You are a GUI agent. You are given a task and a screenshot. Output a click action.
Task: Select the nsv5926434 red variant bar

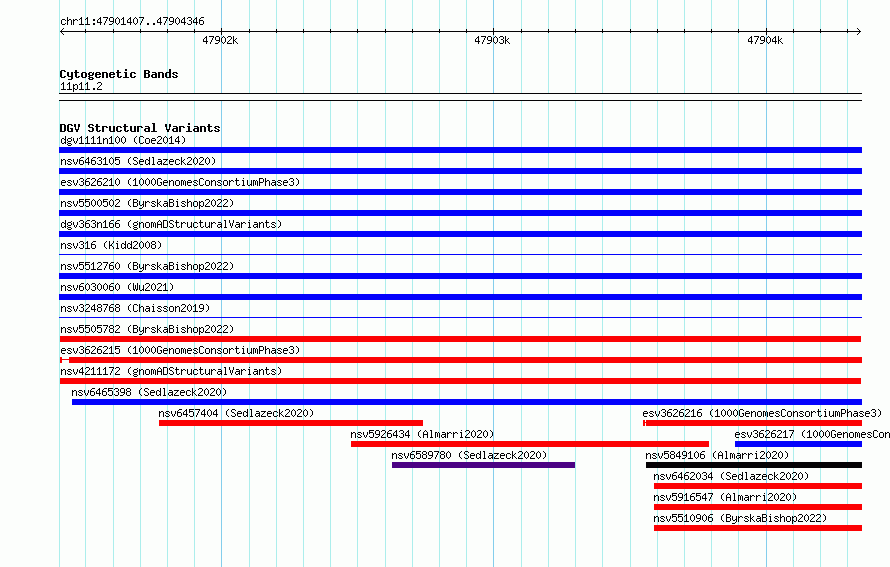530,444
